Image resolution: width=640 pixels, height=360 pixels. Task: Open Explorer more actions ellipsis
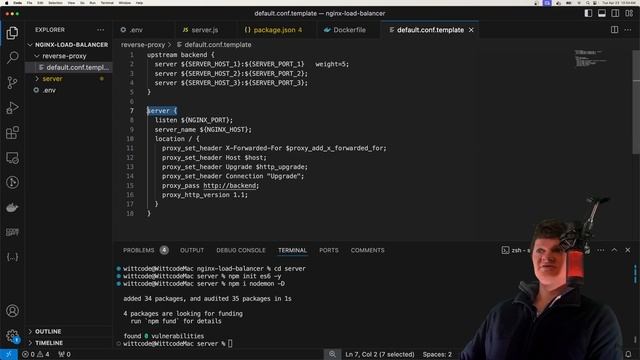click(100, 30)
